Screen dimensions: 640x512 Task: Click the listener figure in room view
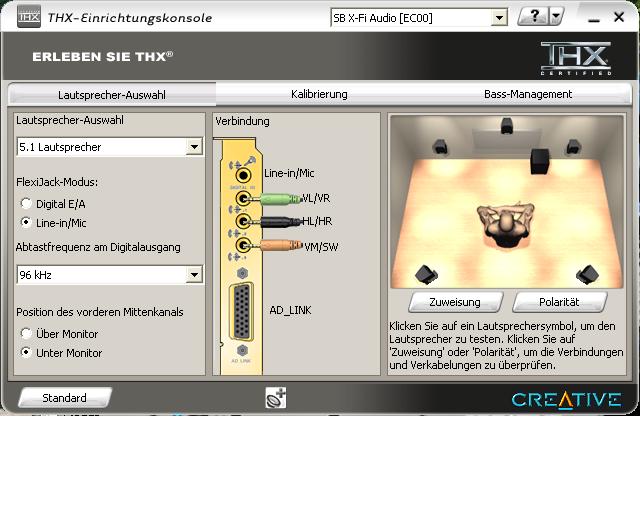click(505, 225)
